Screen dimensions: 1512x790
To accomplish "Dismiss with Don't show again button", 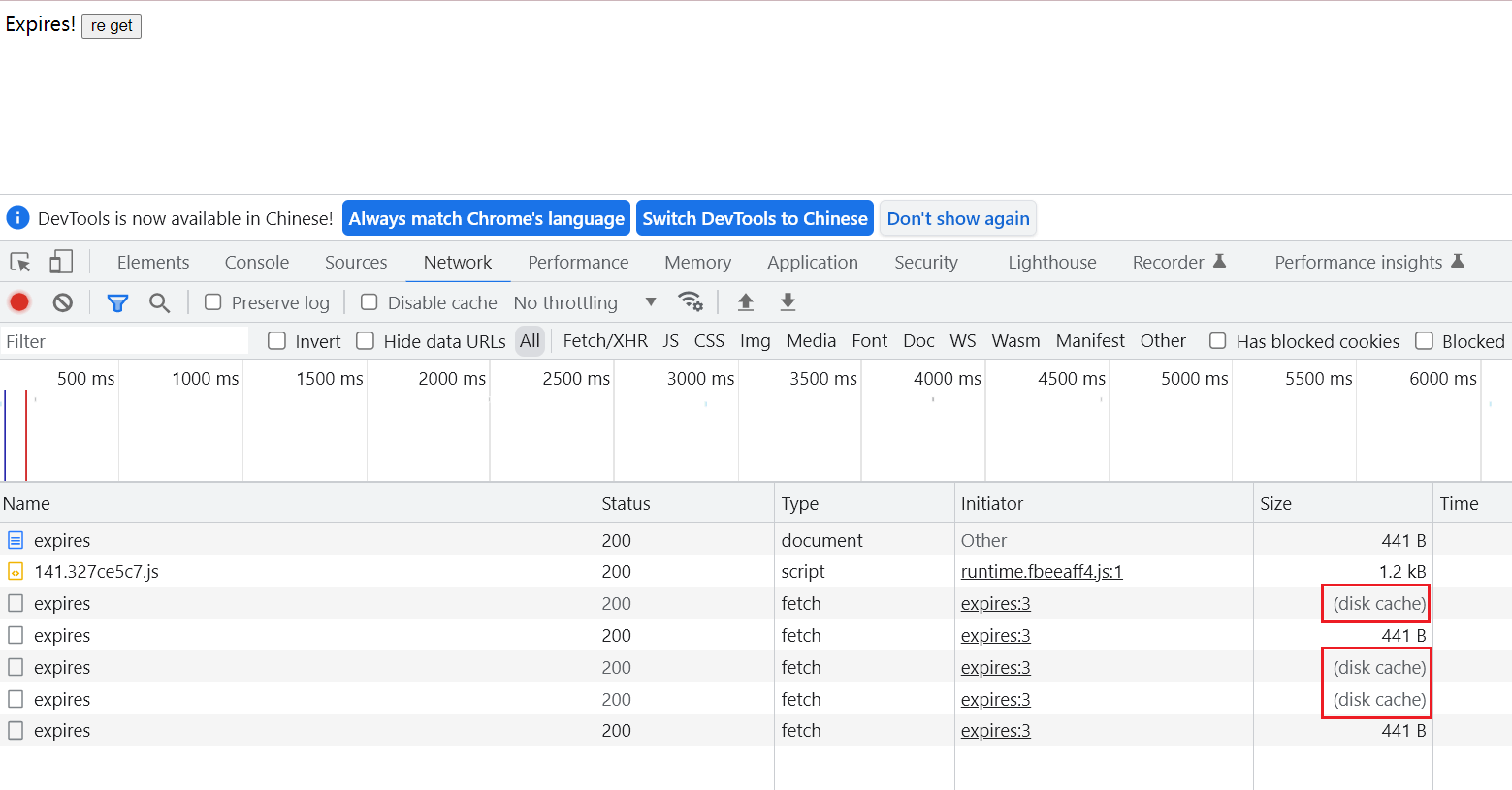I will pos(958,218).
